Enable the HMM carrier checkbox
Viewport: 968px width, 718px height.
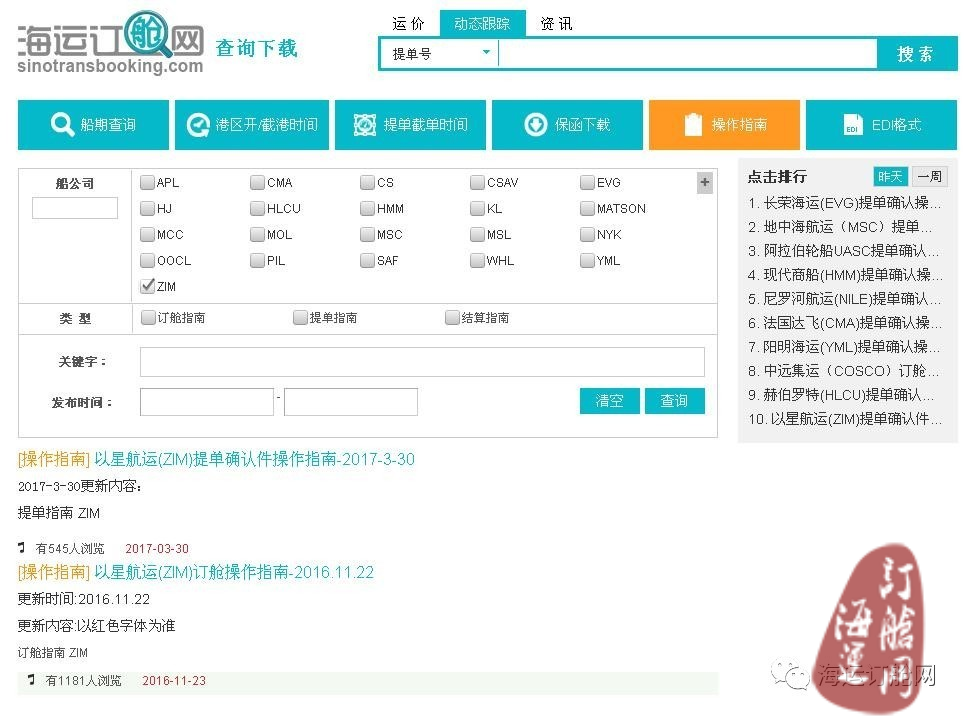pos(367,208)
